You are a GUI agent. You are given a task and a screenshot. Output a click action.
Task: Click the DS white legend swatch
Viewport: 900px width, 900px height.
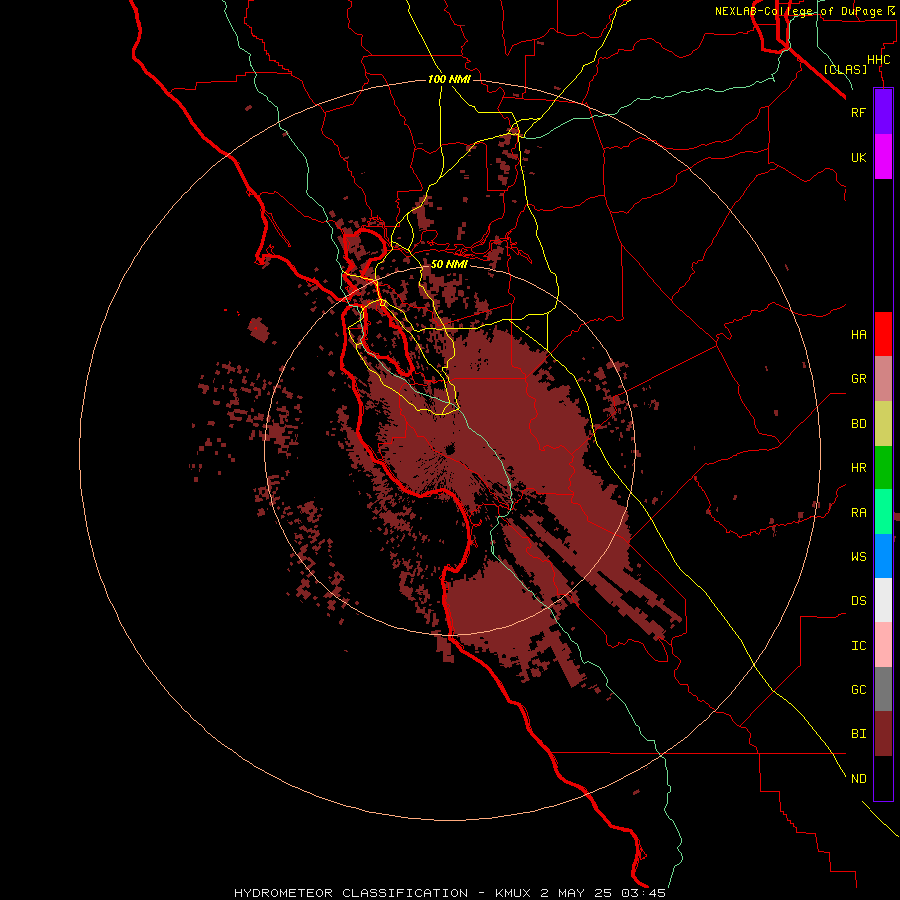[x=883, y=600]
